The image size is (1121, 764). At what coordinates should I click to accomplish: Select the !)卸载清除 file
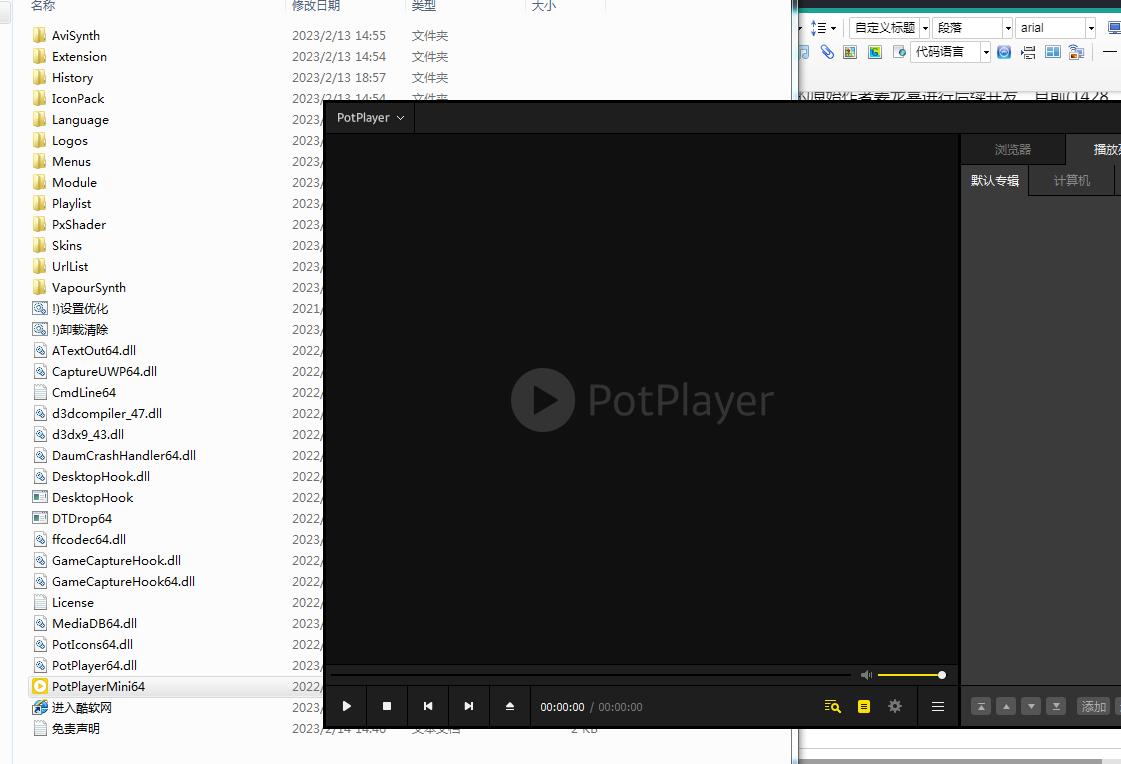coord(79,329)
